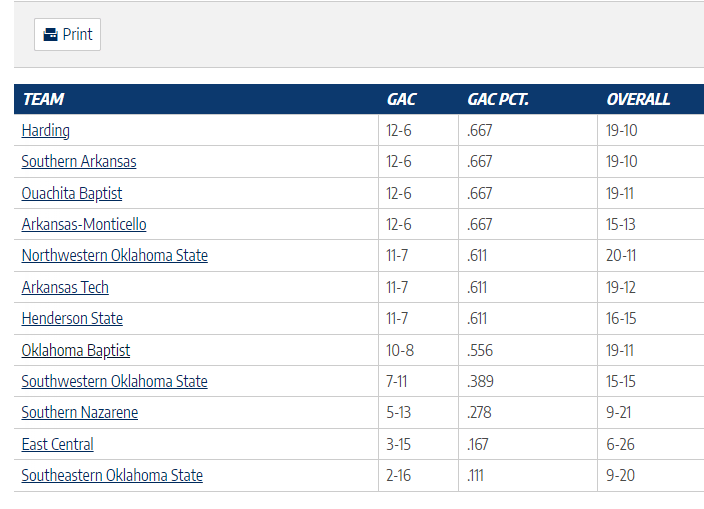Open the Harding team link

click(45, 130)
